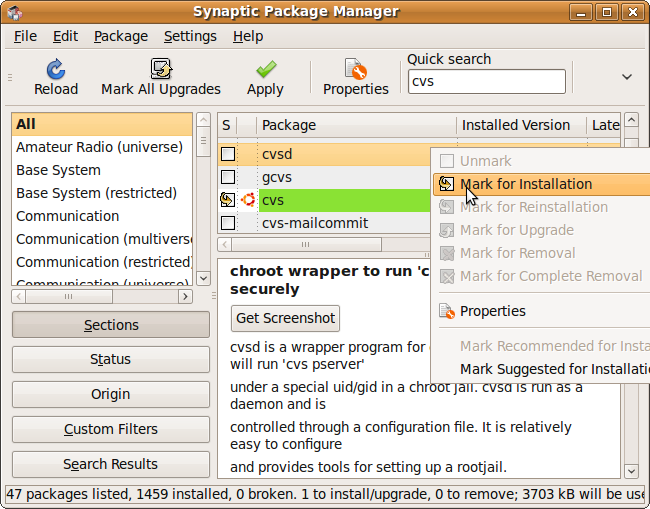Sort by Installed Version column header
This screenshot has height=509, width=650.
tap(521, 125)
